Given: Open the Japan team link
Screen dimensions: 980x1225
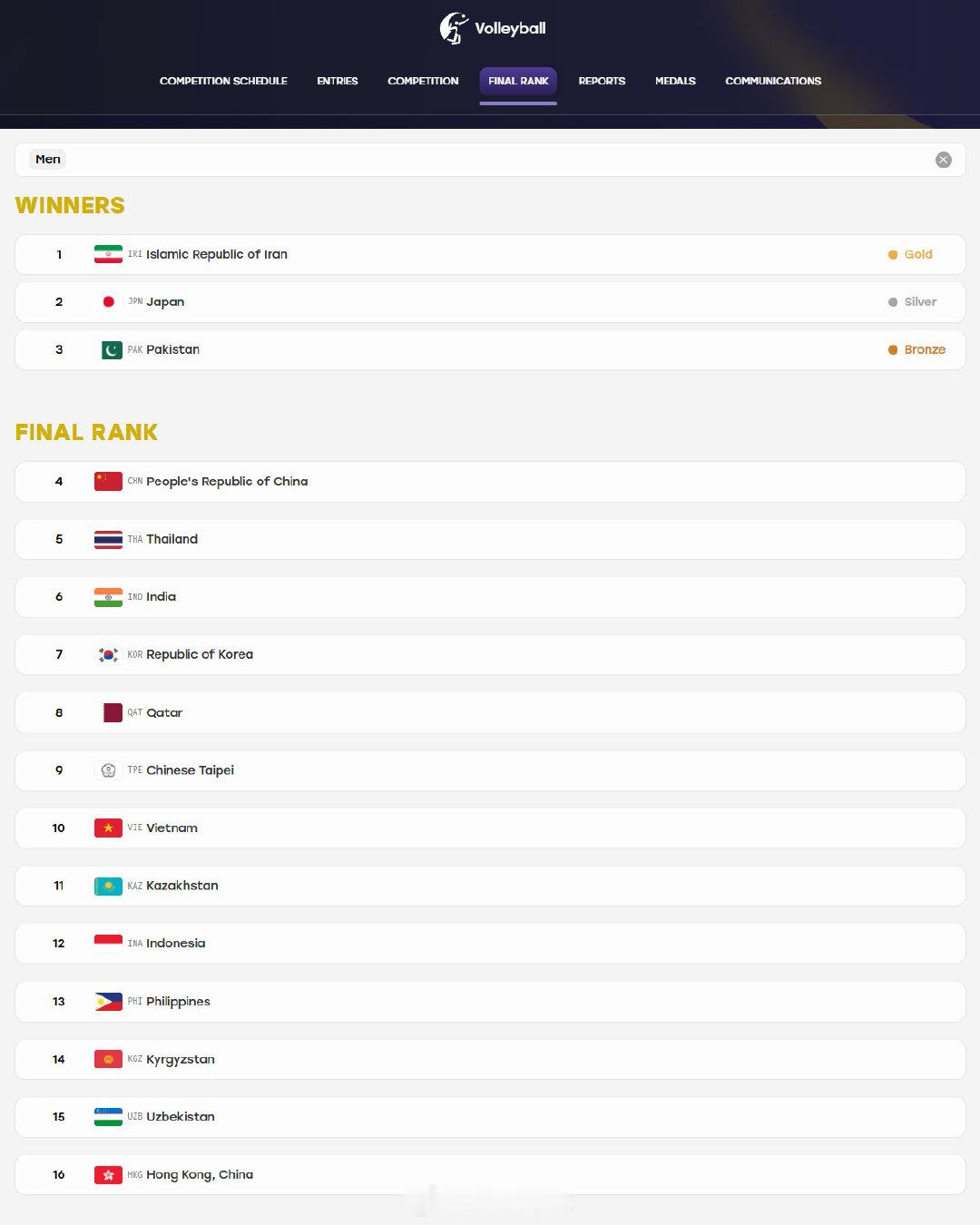Looking at the screenshot, I should click(165, 302).
